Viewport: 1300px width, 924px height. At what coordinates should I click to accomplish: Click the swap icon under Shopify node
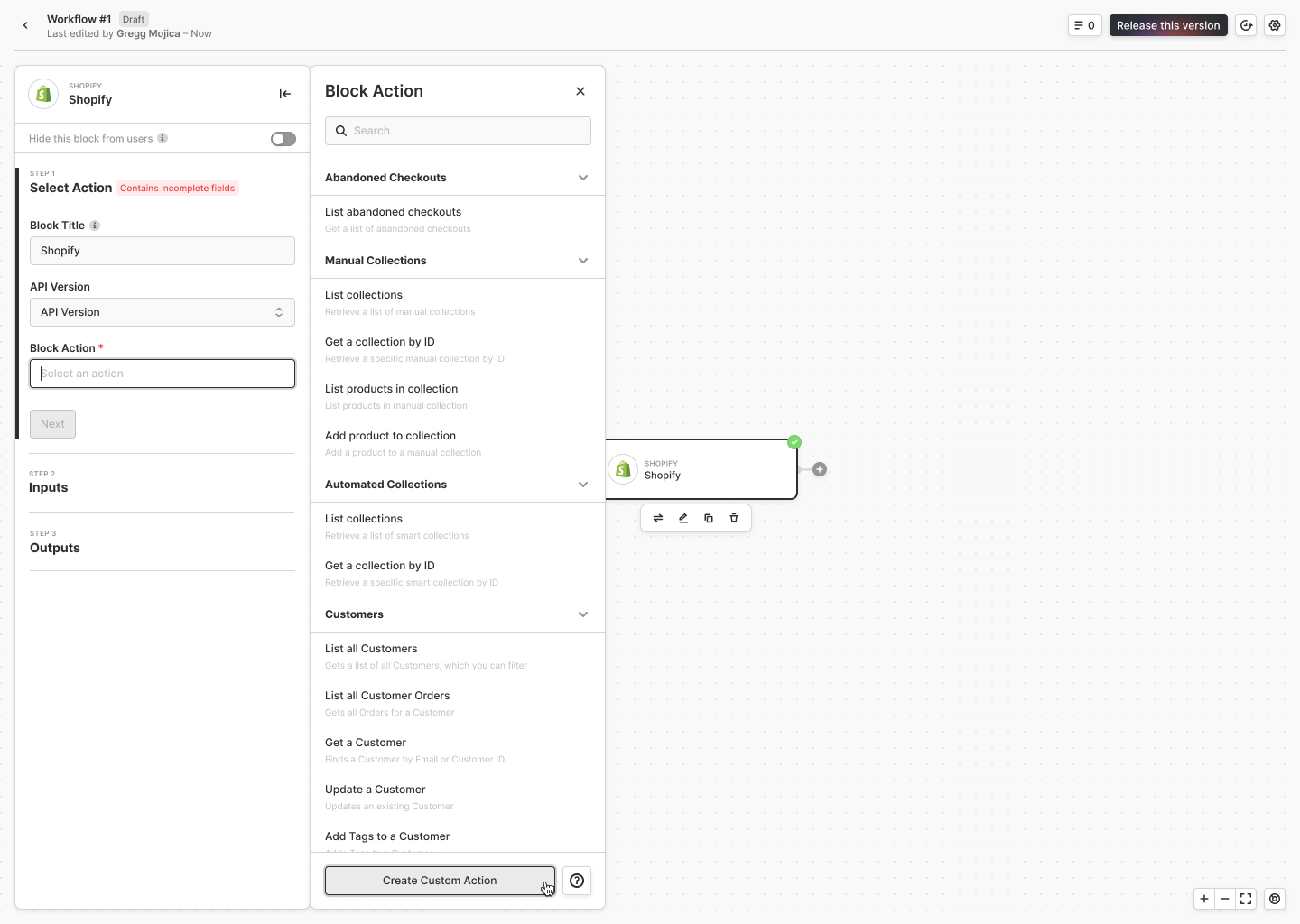pyautogui.click(x=658, y=518)
